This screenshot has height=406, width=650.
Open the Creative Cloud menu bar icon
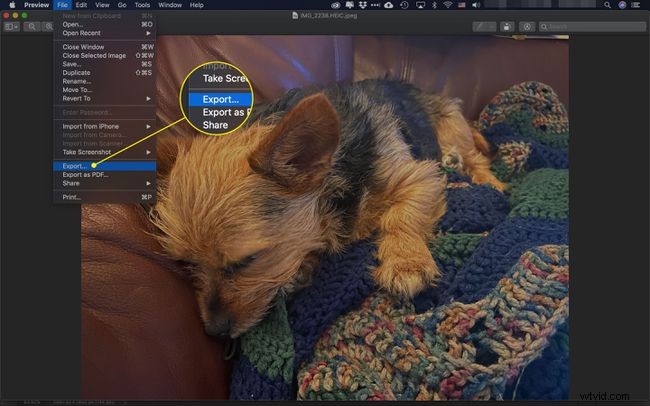tap(336, 5)
